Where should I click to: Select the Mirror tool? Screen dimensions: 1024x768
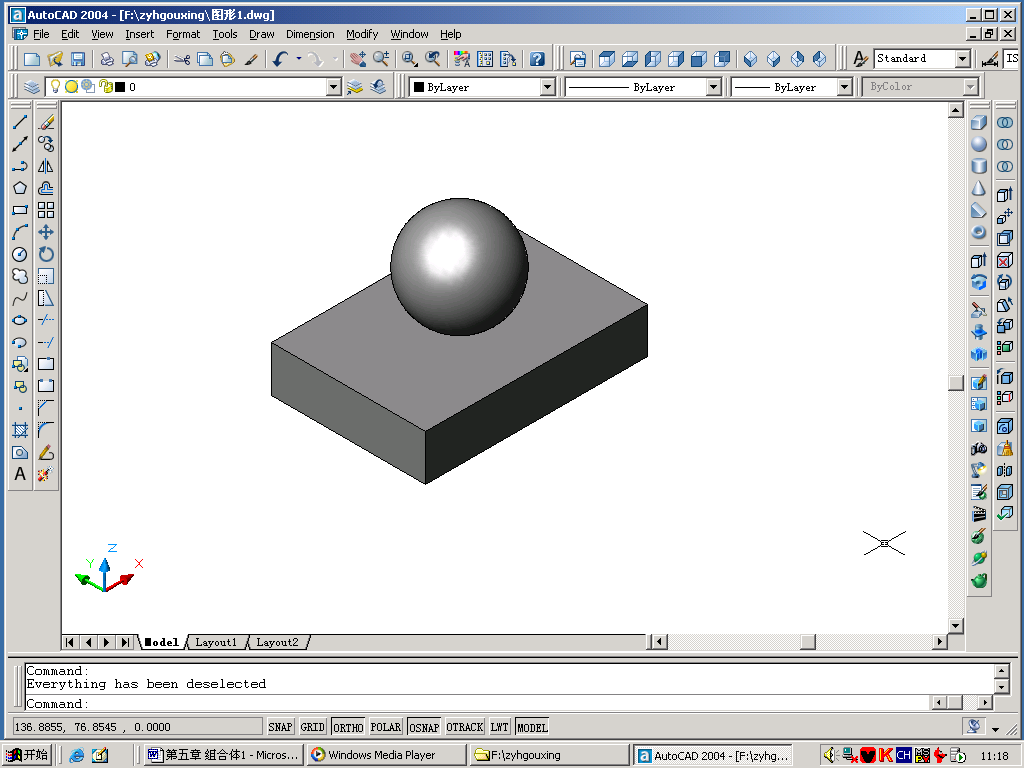(46, 166)
